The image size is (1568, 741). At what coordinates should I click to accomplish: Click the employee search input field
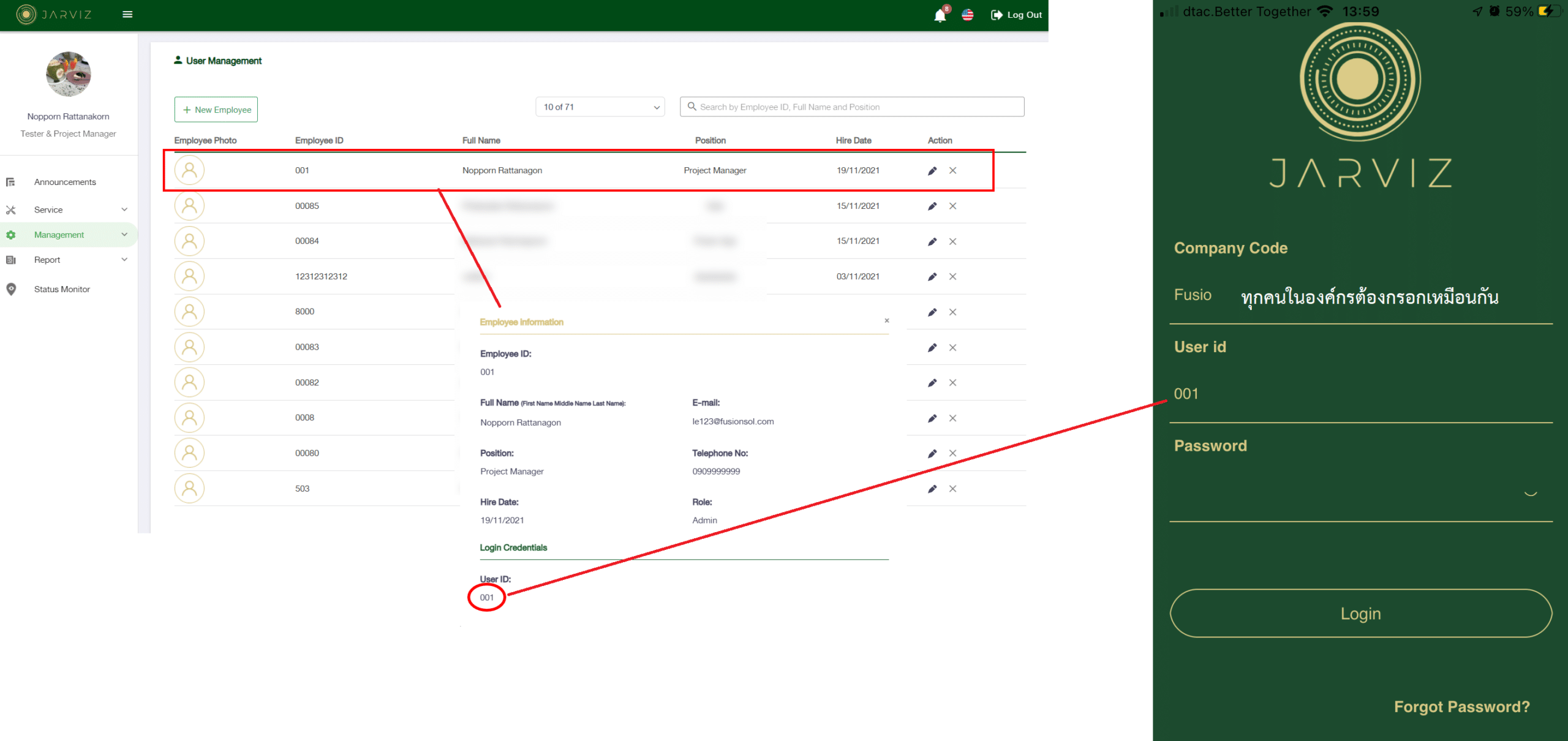tap(858, 107)
